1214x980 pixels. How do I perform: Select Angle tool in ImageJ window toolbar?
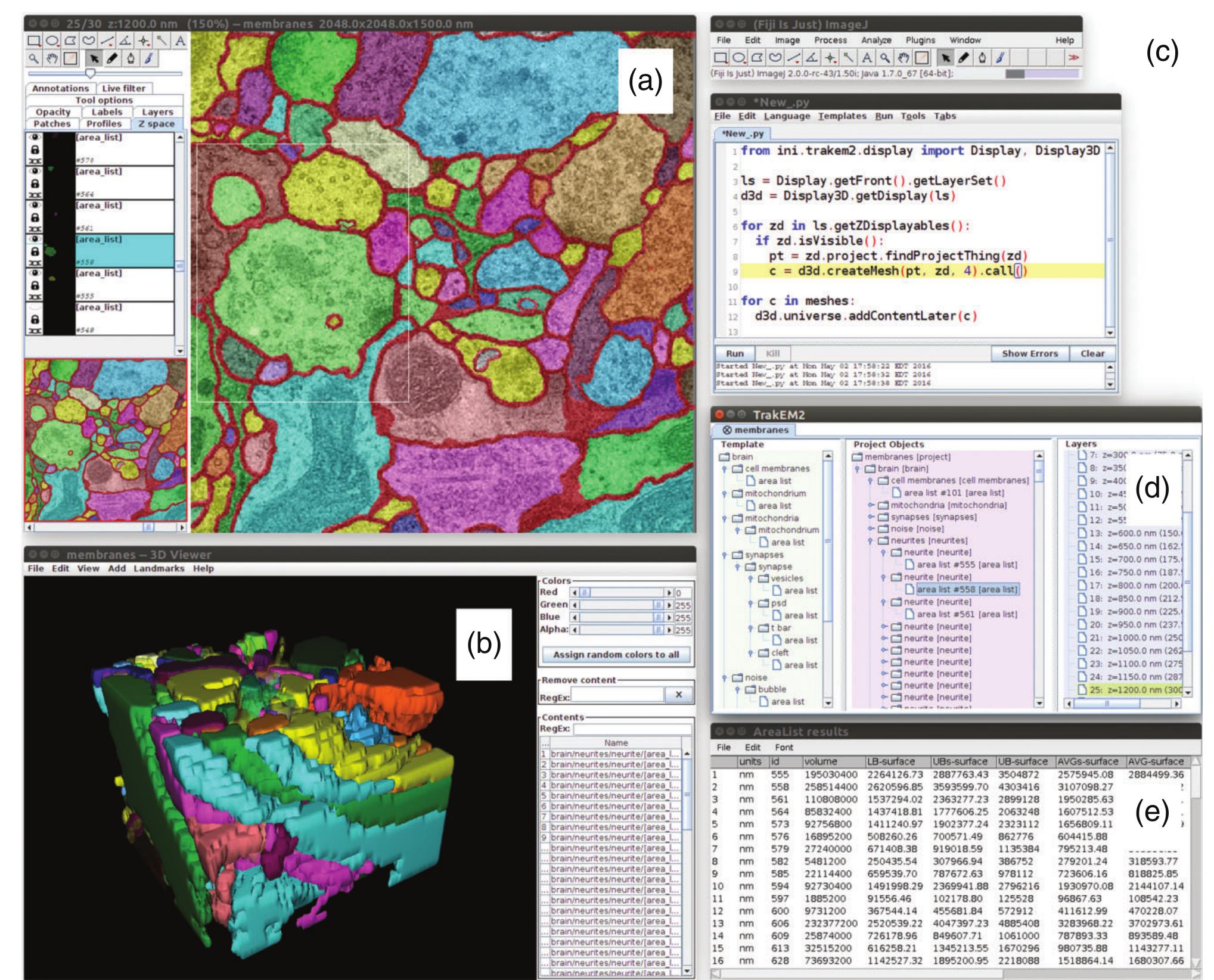pos(812,58)
